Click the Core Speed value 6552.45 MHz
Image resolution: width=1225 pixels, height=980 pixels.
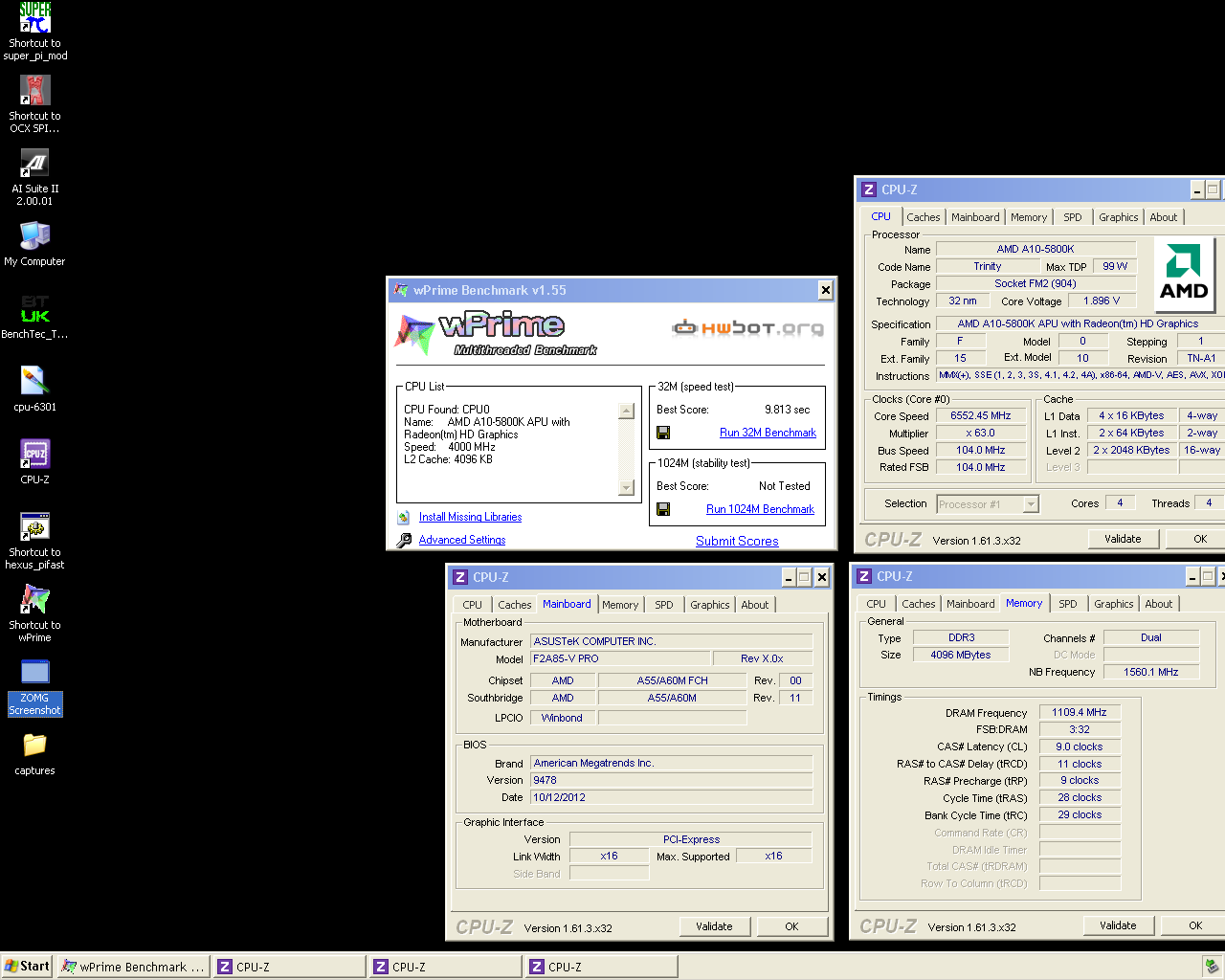click(981, 416)
